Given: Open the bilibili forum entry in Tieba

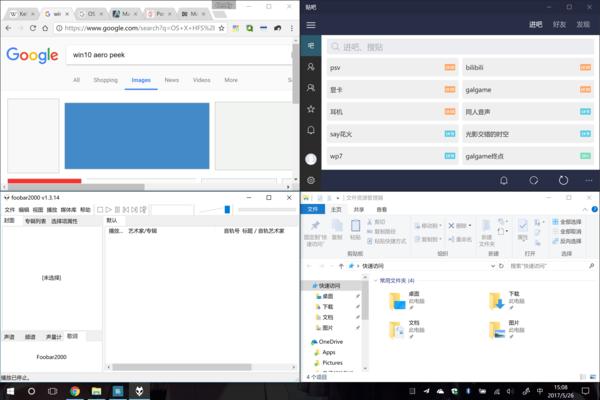Looking at the screenshot, I should pyautogui.click(x=528, y=67).
